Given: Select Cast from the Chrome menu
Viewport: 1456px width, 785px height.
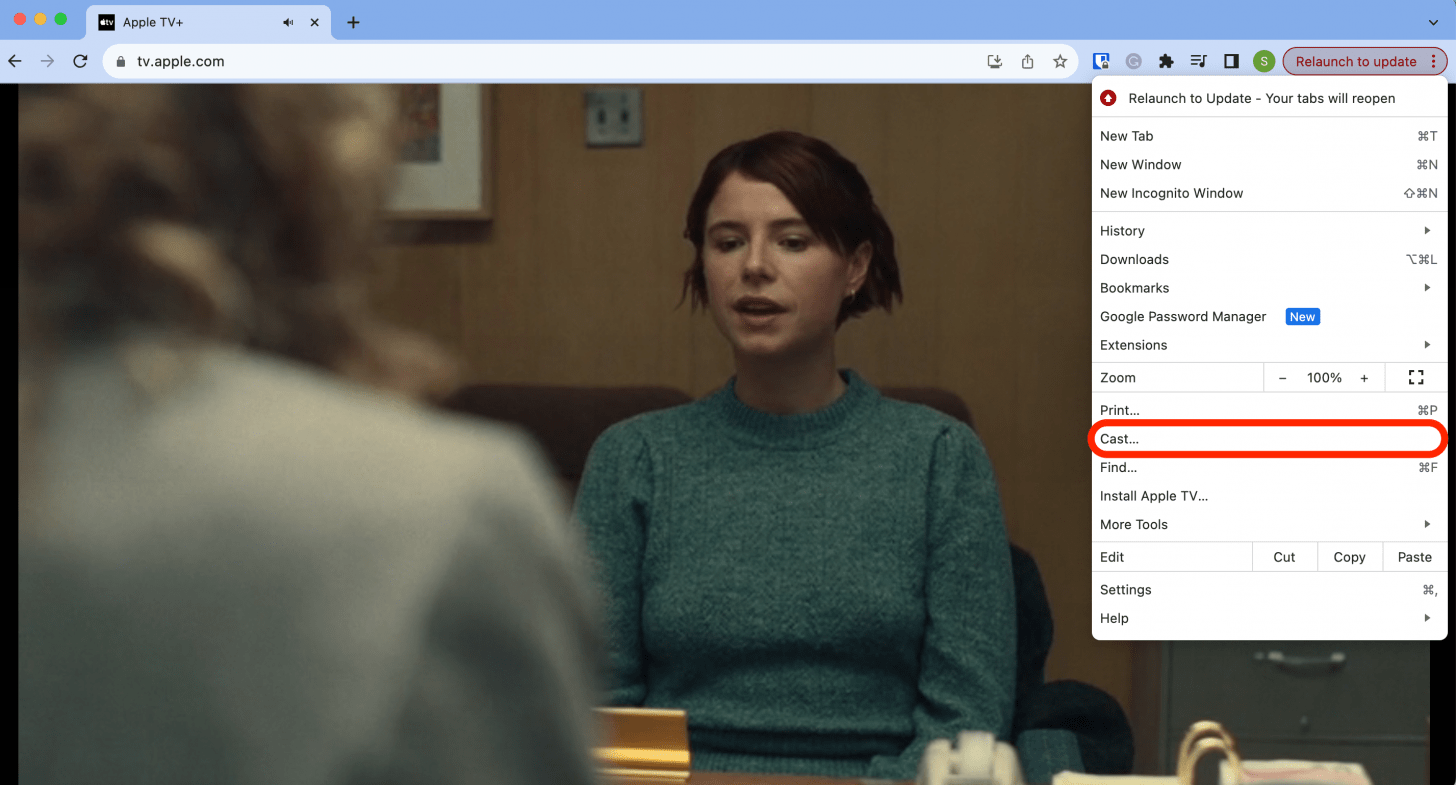Looking at the screenshot, I should point(1118,438).
